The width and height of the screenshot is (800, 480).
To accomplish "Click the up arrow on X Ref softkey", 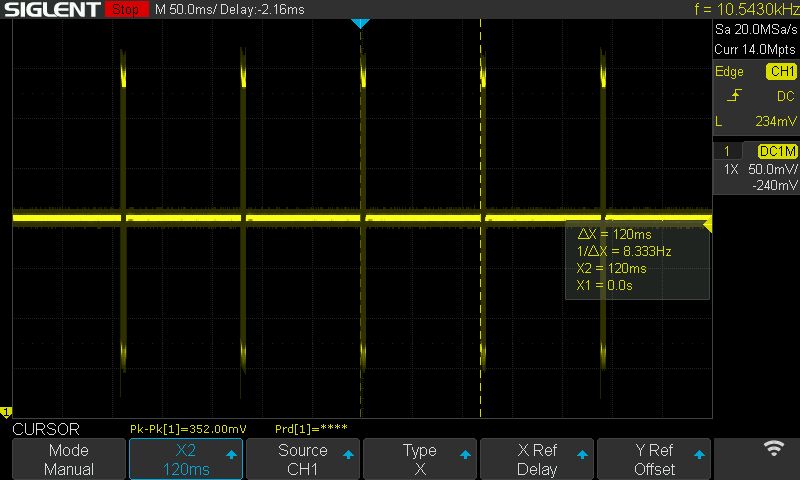I will click(x=582, y=454).
